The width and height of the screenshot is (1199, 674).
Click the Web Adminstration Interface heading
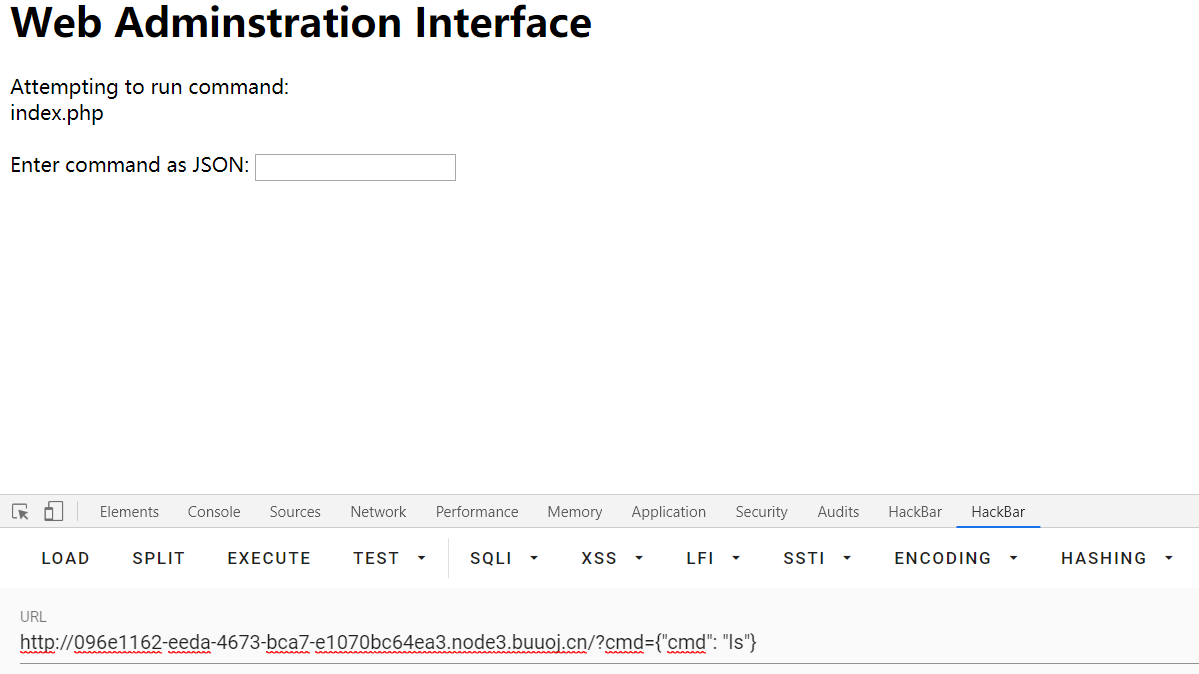pos(301,22)
